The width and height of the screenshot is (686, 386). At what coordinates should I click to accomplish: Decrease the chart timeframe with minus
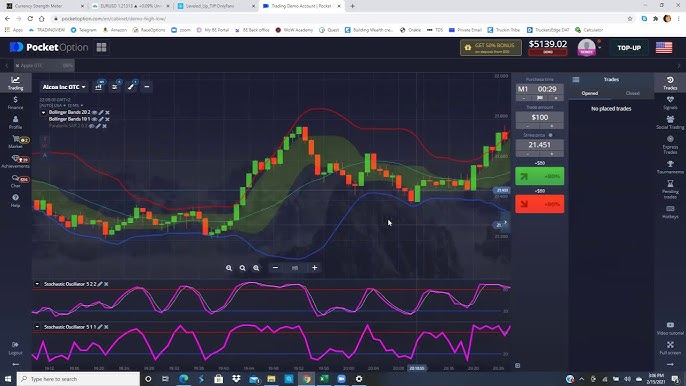pyautogui.click(x=275, y=267)
